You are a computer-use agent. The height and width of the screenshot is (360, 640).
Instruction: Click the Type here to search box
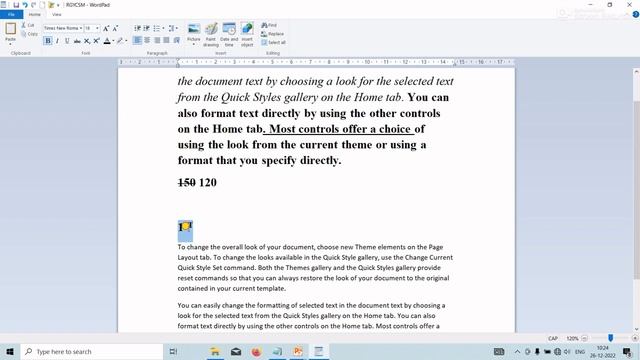(92, 351)
